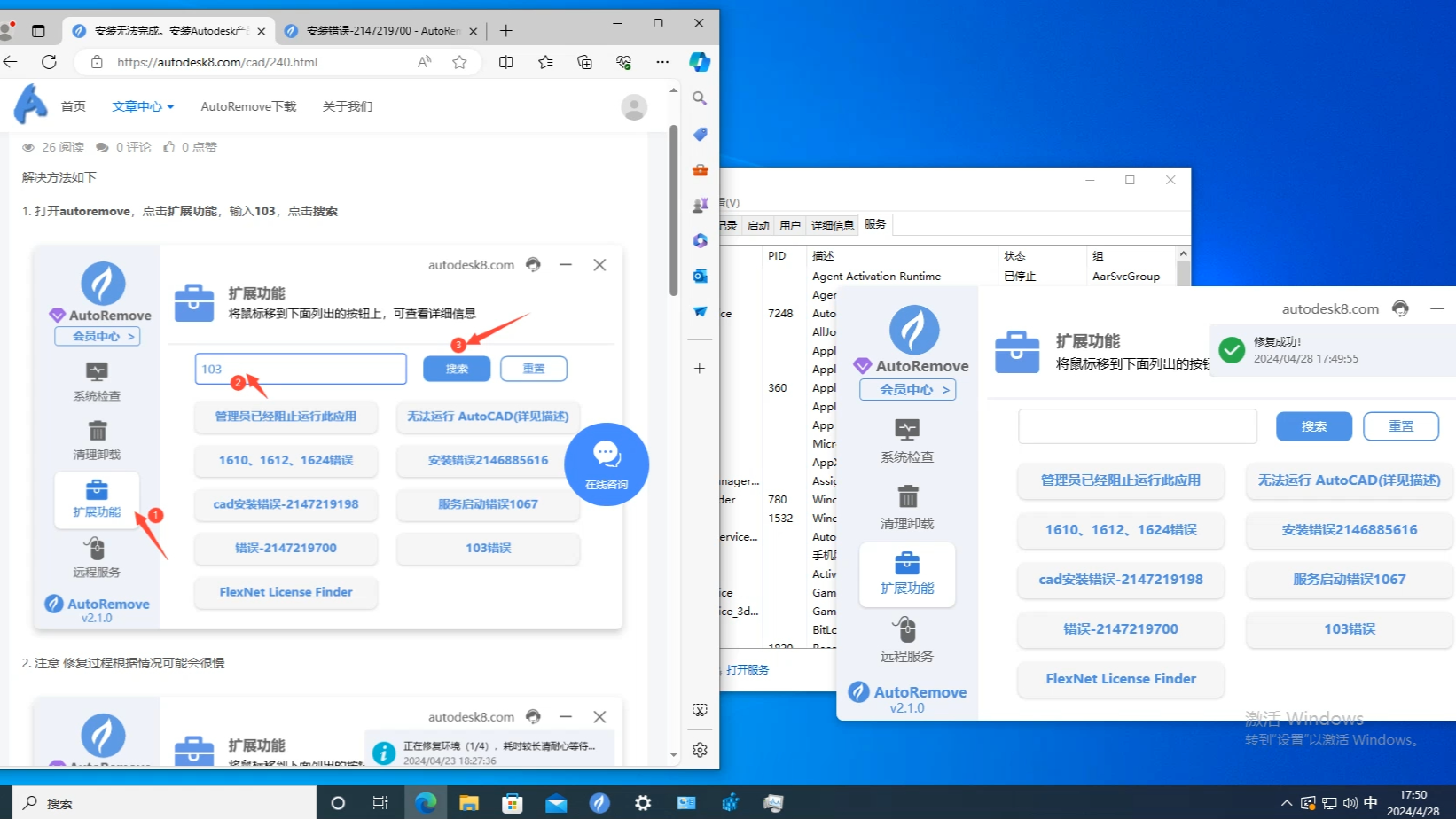Screen dimensions: 1456x819
Task: Click 打开服务 link in Task Manager
Action: [748, 670]
